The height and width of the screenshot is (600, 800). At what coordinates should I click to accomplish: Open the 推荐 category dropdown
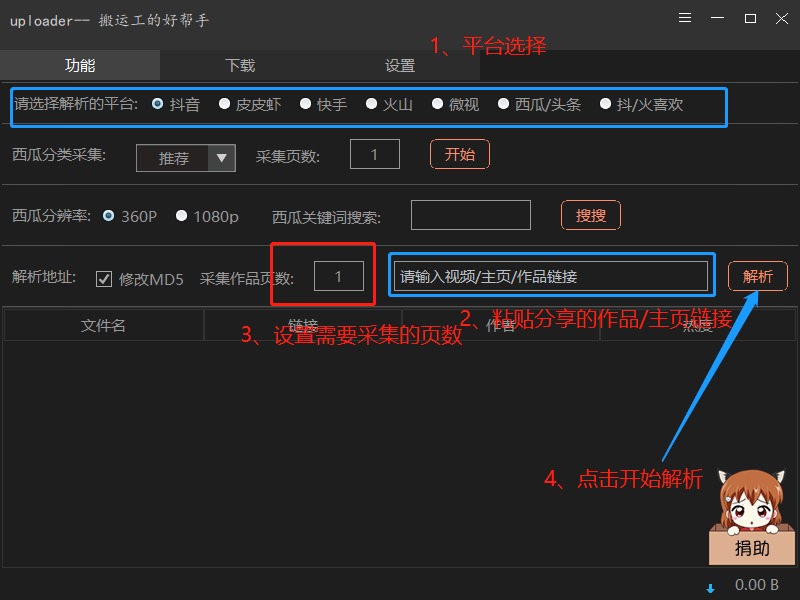coord(186,158)
